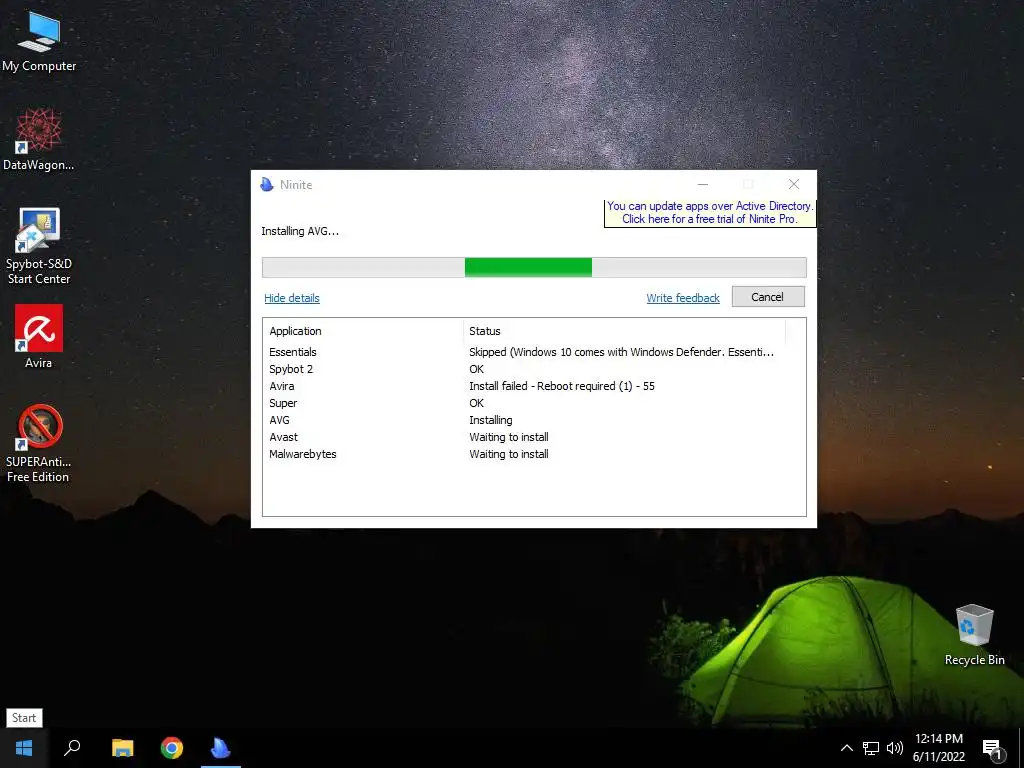This screenshot has width=1024, height=768.
Task: Select the Avira desktop shortcut
Action: (x=39, y=337)
